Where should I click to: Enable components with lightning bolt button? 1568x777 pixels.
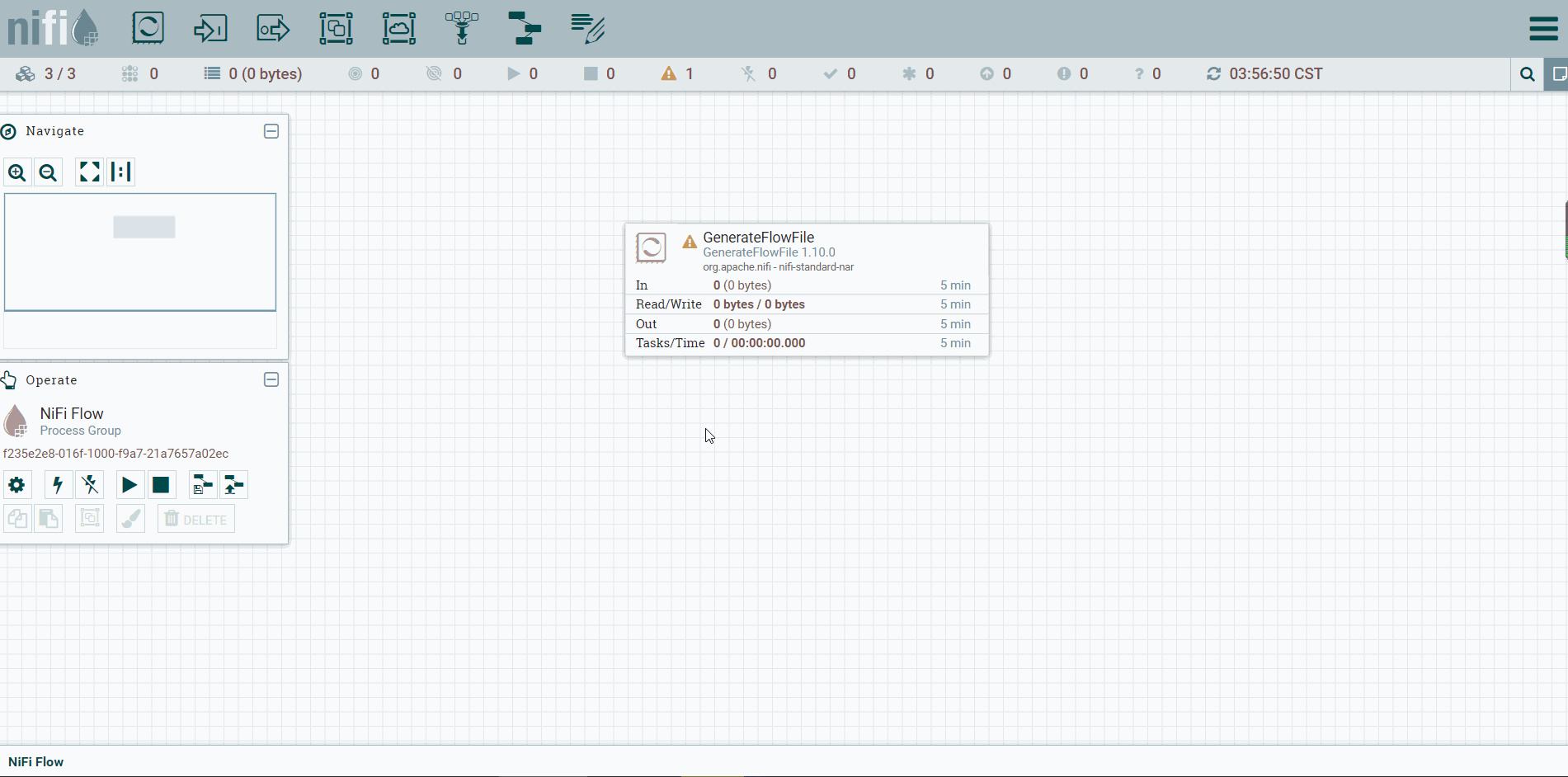coord(58,485)
